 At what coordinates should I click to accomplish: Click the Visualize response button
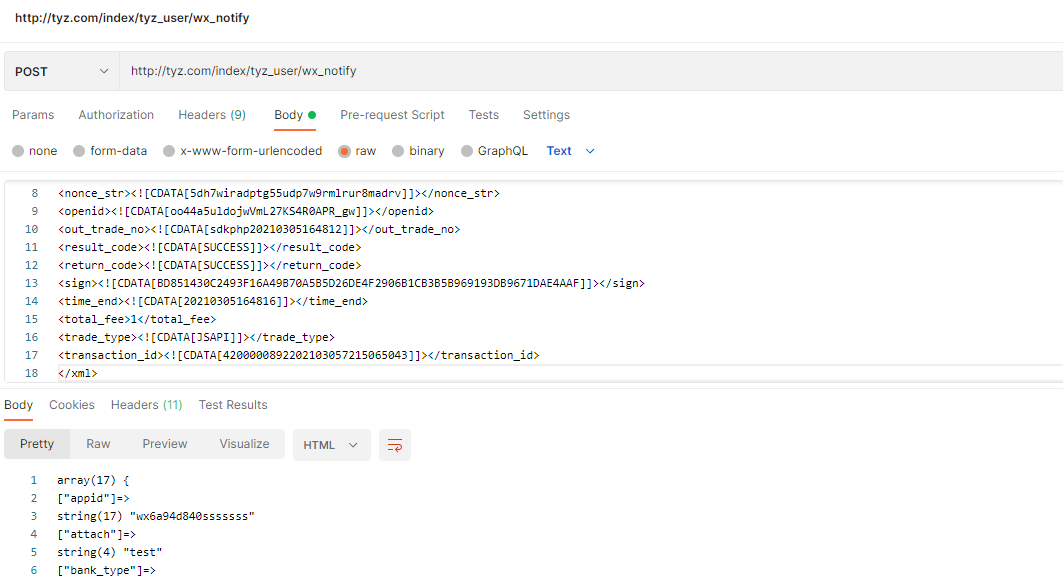tap(245, 444)
